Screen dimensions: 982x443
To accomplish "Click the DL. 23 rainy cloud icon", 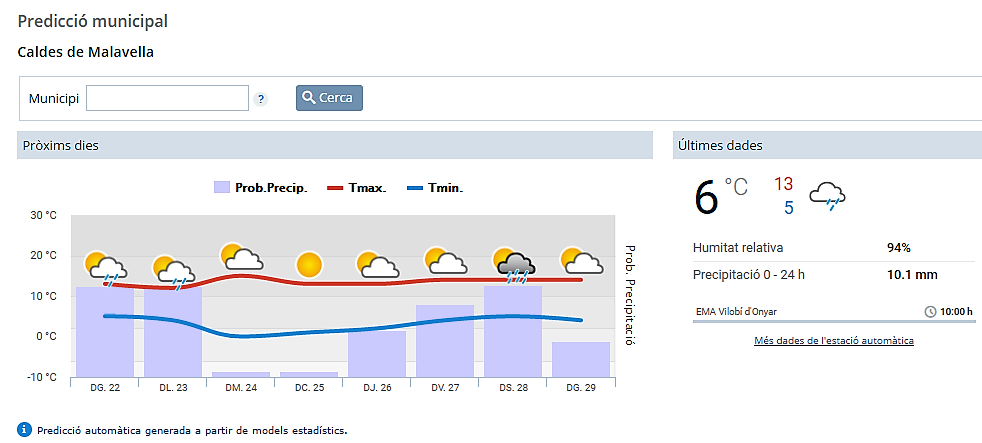I will [x=173, y=270].
